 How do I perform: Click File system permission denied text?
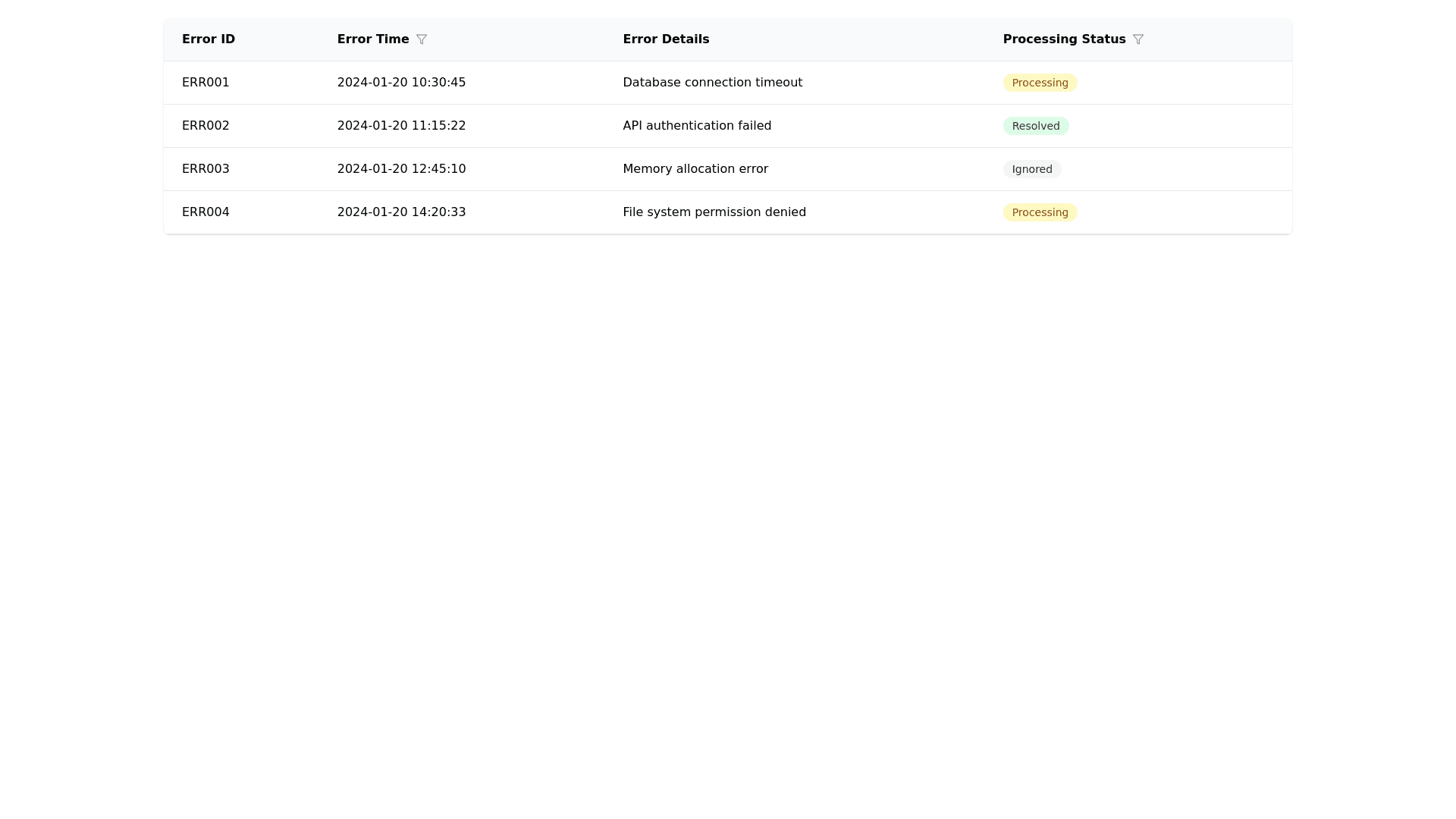tap(714, 212)
